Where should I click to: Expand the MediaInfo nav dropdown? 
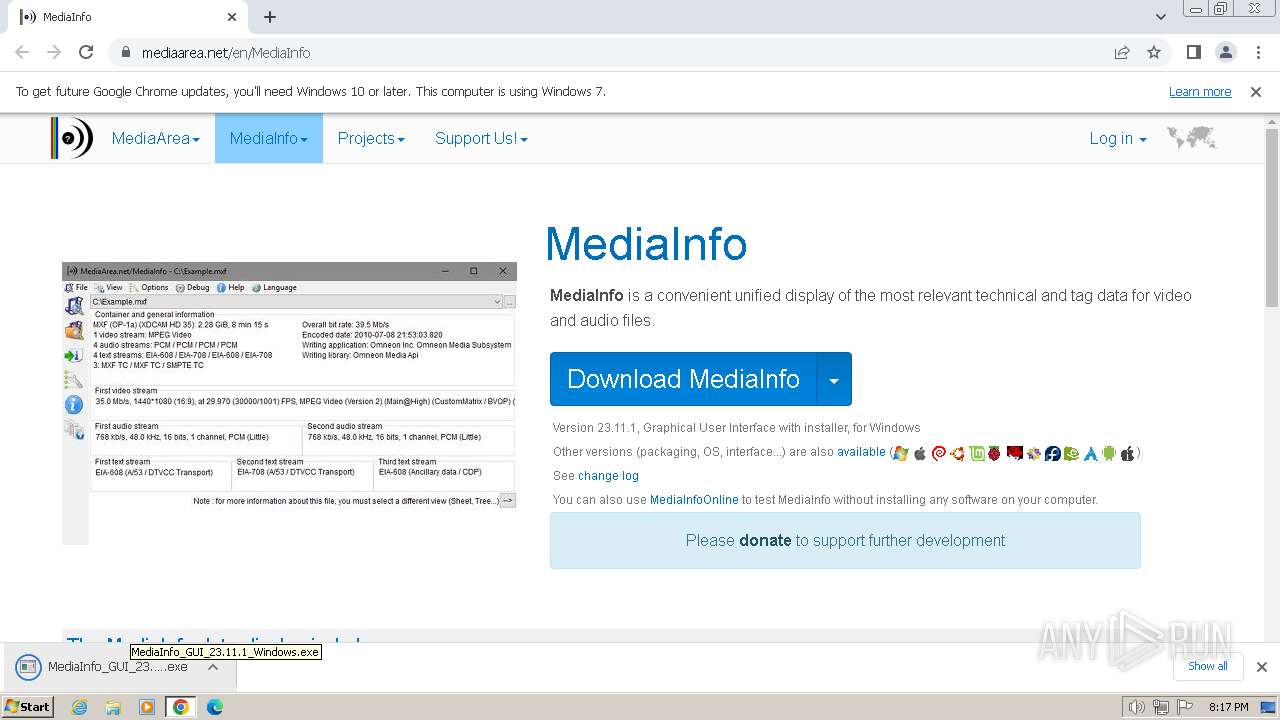coord(269,138)
